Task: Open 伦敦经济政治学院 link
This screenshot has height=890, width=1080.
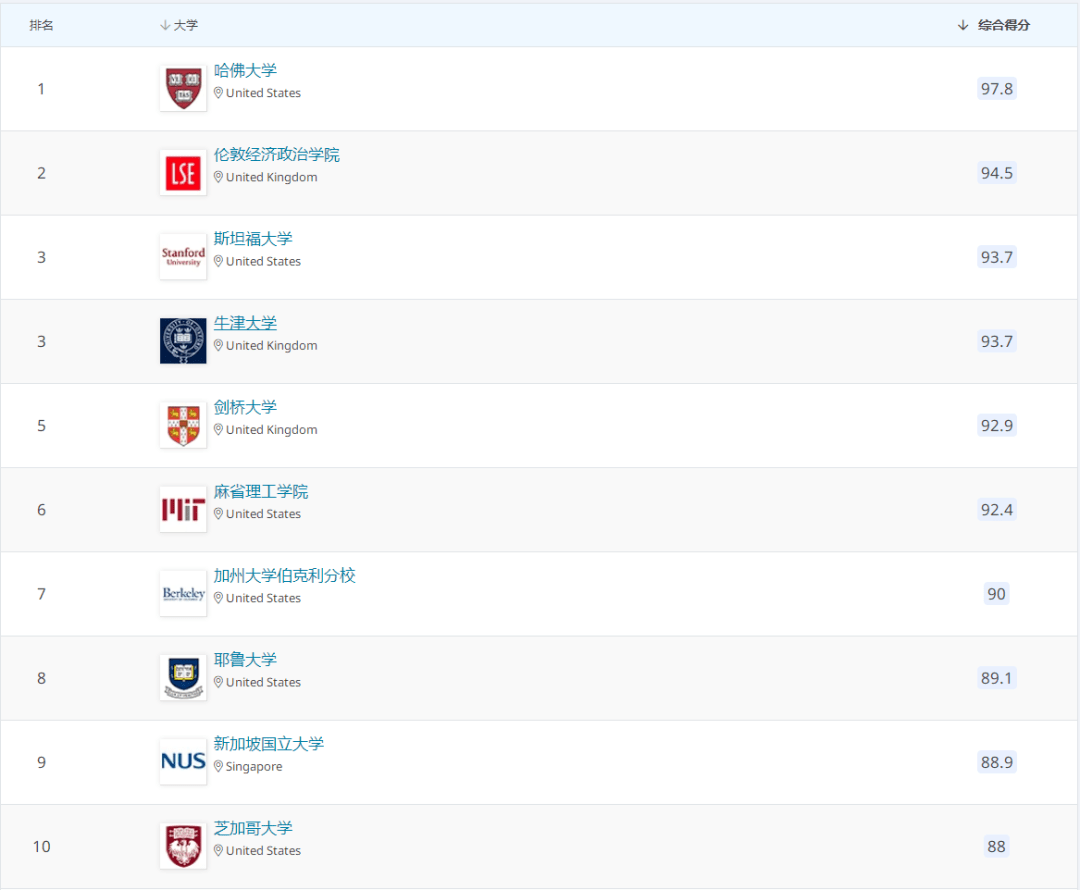Action: pos(277,154)
